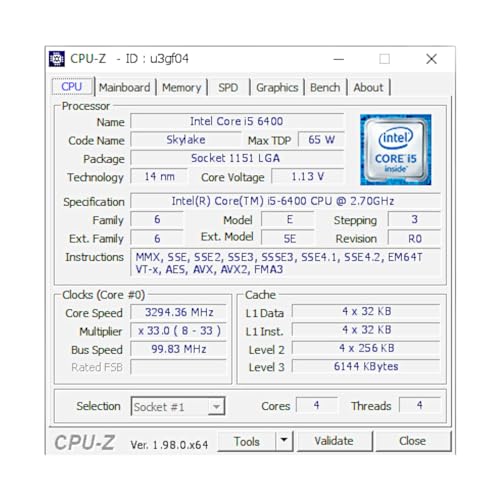The width and height of the screenshot is (500, 500).
Task: Click the Instructions list box
Action: (x=285, y=263)
